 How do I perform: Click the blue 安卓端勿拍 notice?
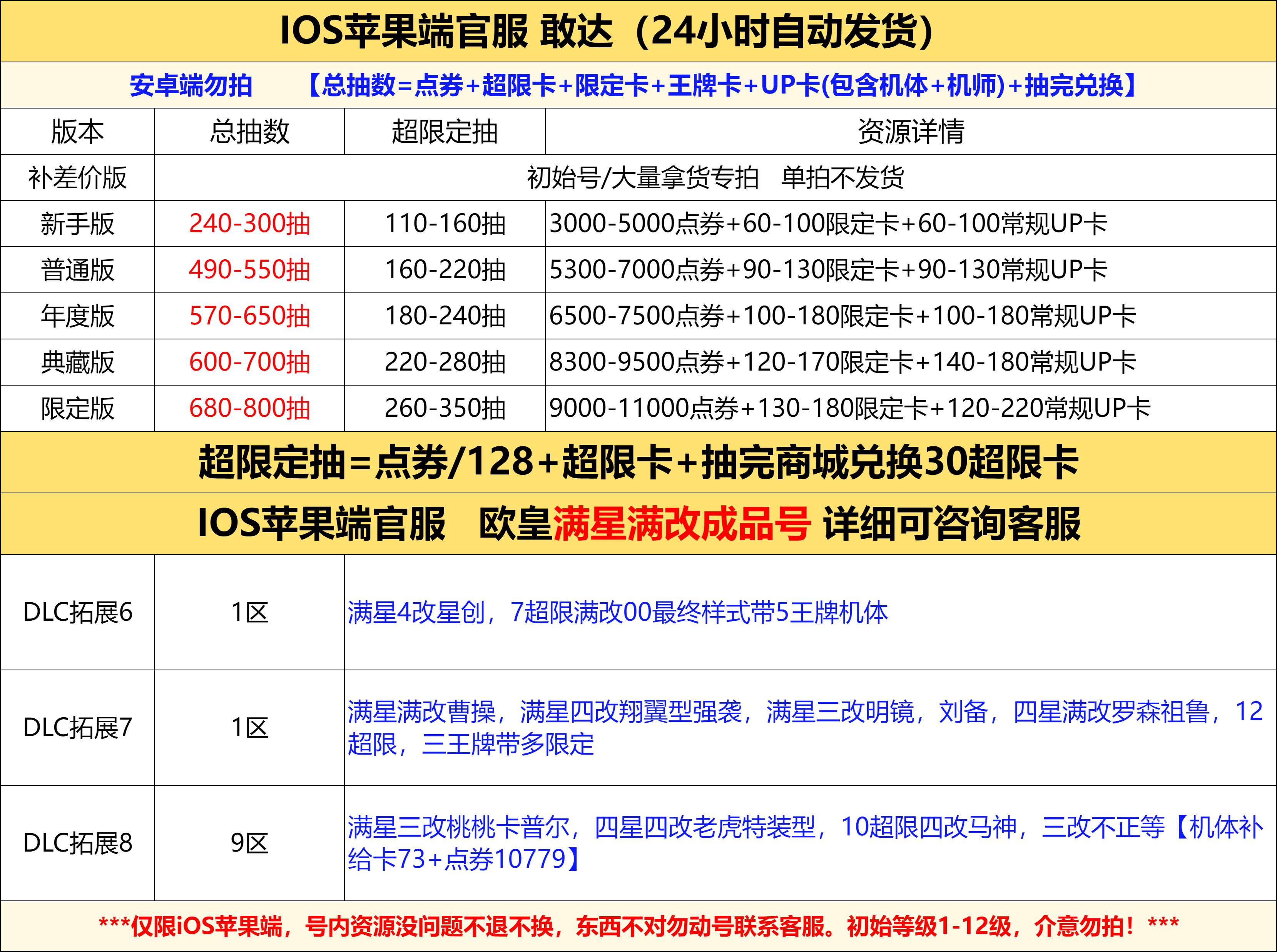(x=191, y=85)
